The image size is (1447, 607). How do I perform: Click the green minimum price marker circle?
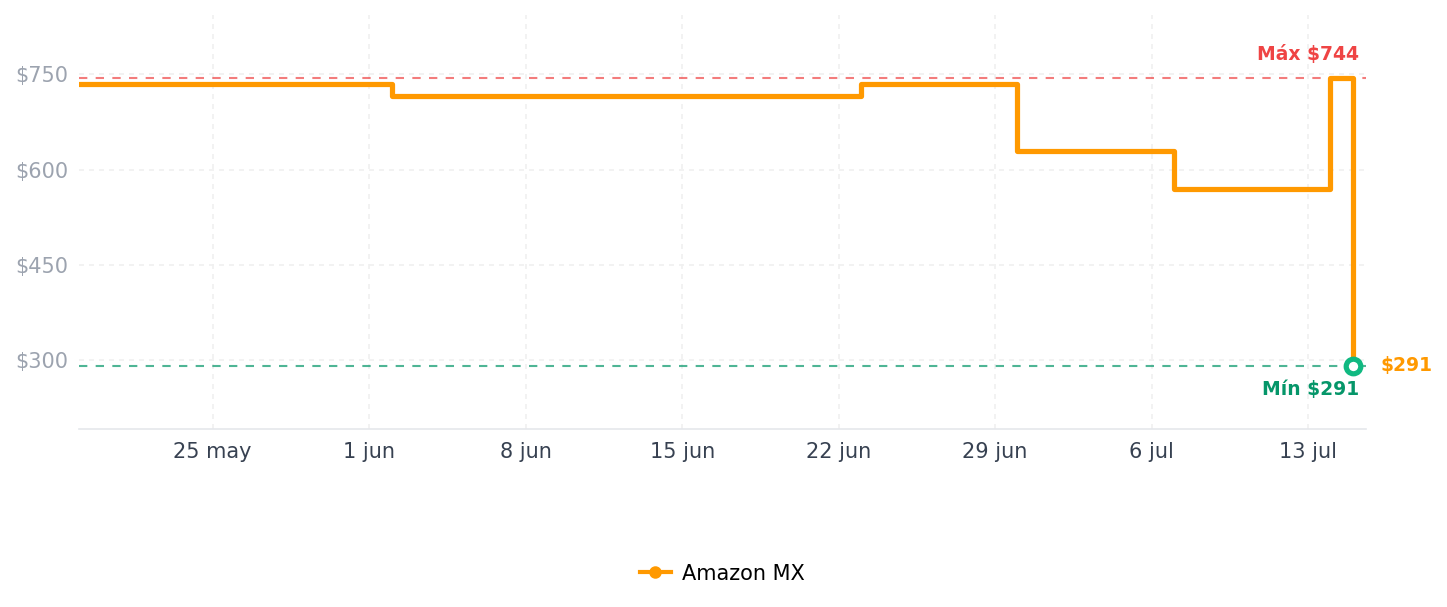[1353, 366]
